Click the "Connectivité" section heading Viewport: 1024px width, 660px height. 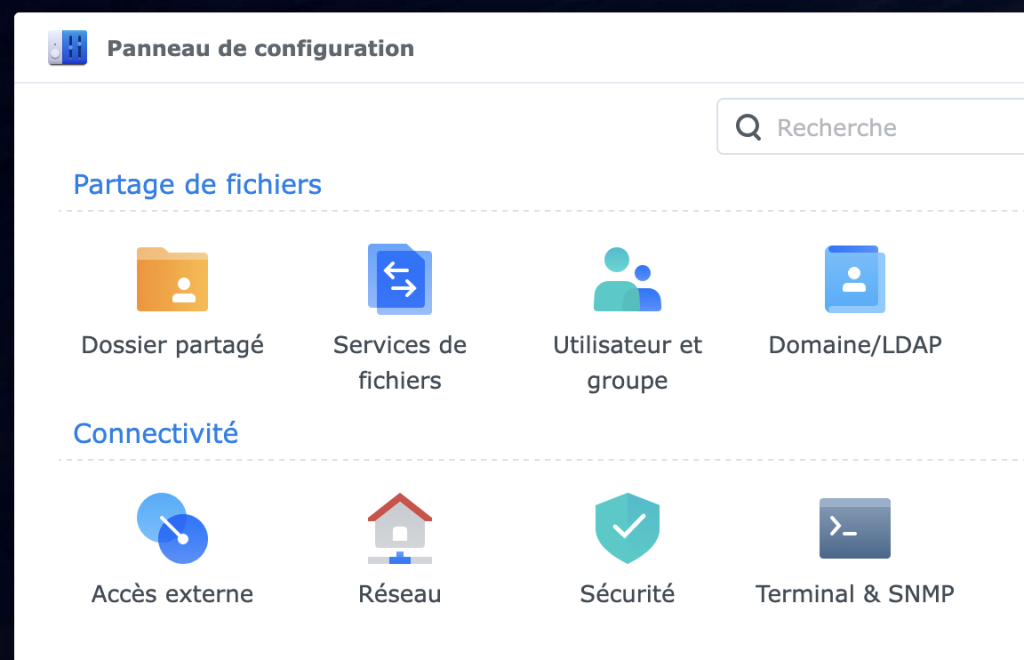point(156,434)
